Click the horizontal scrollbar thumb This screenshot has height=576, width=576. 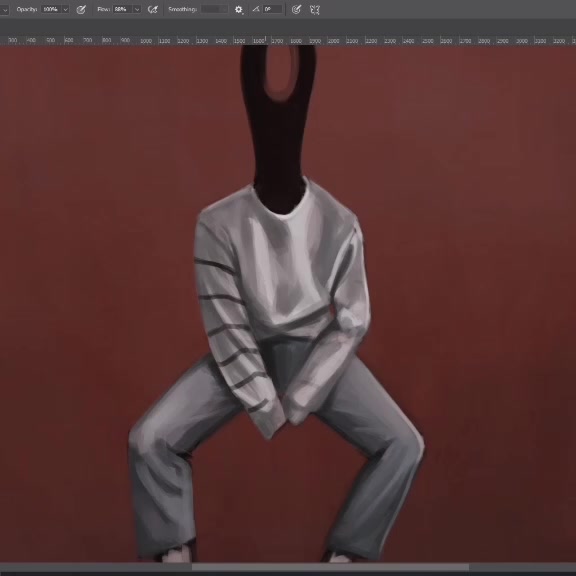click(330, 568)
